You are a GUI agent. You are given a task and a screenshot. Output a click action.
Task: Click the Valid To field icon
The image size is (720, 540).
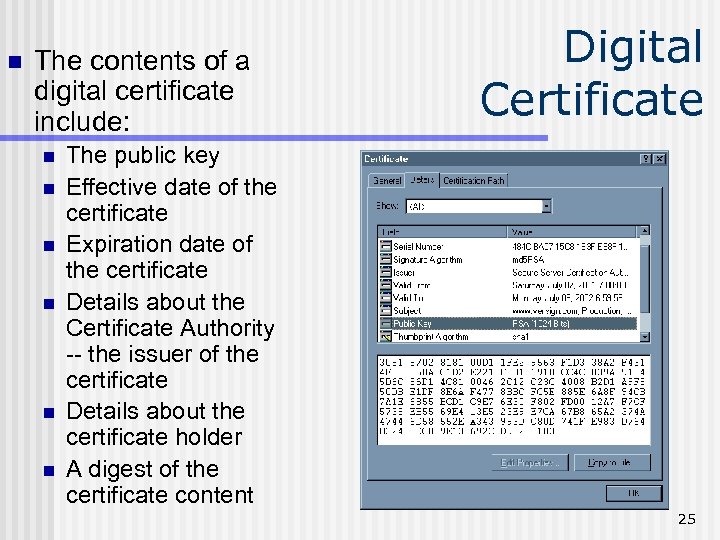[x=385, y=298]
